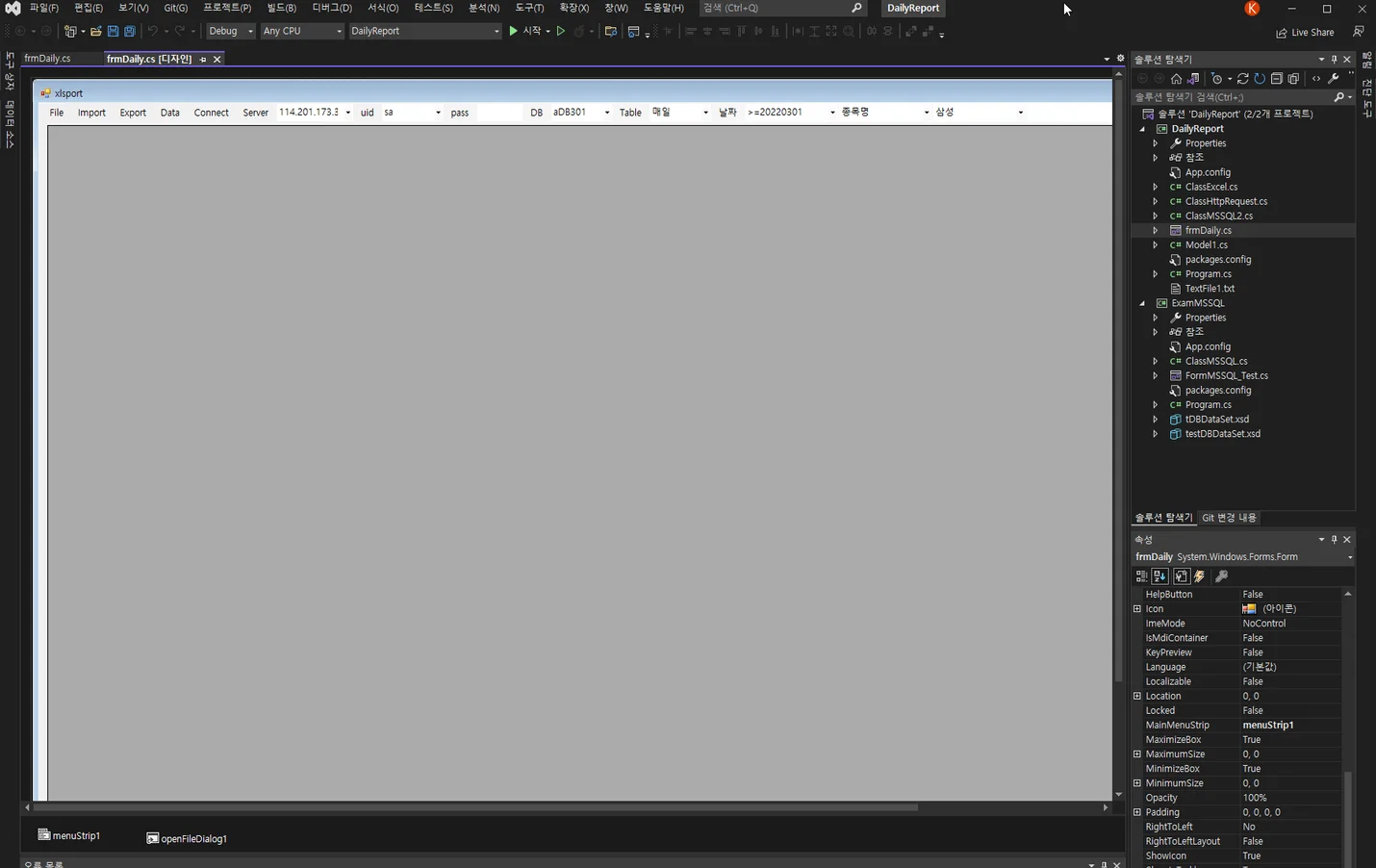Screen dimensions: 1376x868
Task: Refresh Solution Explorer with blue arrow
Action: 1260,78
